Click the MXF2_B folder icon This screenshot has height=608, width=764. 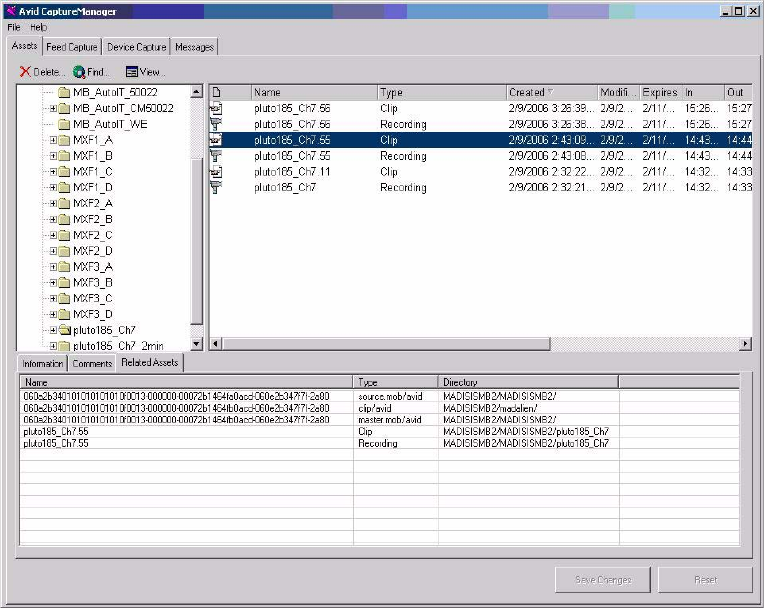[x=64, y=219]
